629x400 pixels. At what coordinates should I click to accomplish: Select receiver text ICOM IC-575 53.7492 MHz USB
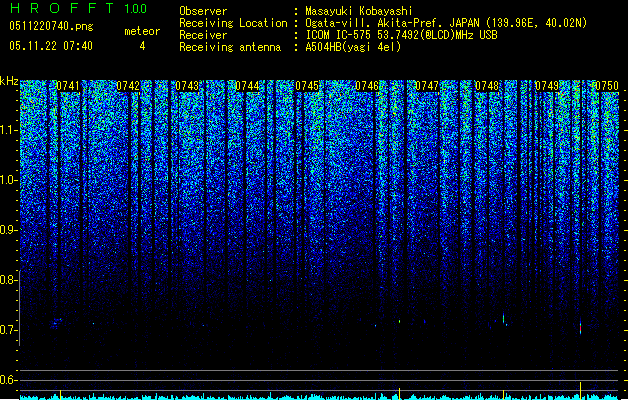click(x=401, y=35)
